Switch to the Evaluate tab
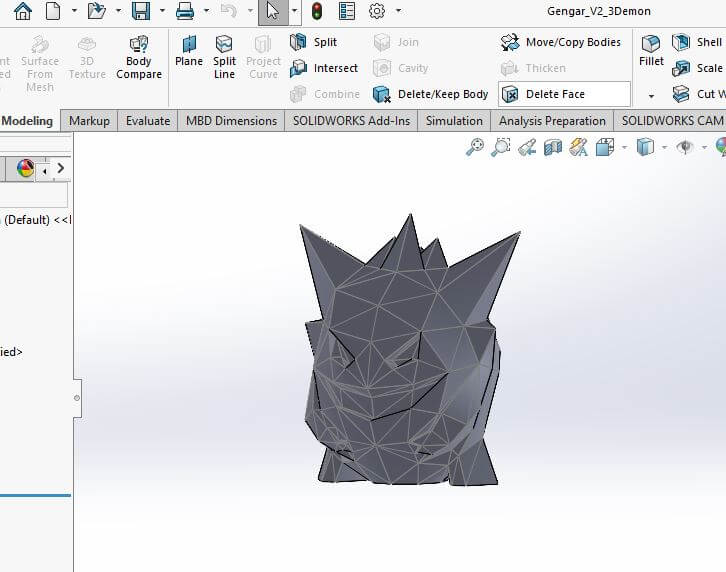Screen dimensions: 726x572 coord(148,121)
